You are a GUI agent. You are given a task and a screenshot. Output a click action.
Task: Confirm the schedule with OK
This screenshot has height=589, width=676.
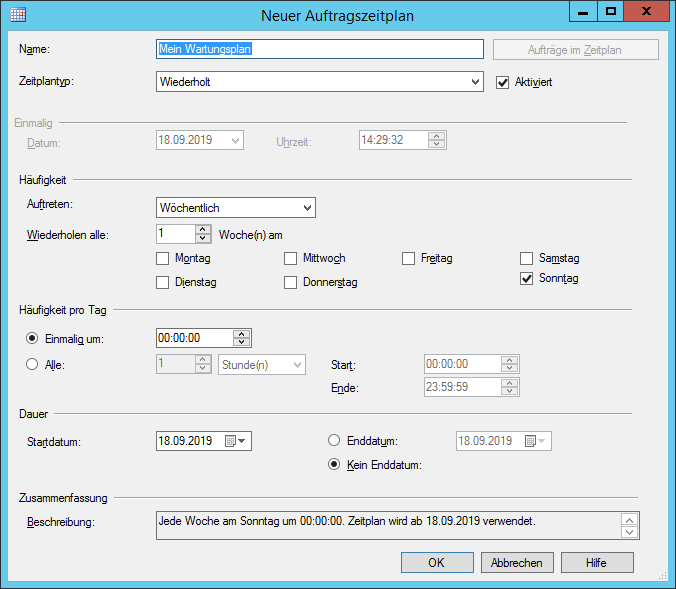(437, 563)
